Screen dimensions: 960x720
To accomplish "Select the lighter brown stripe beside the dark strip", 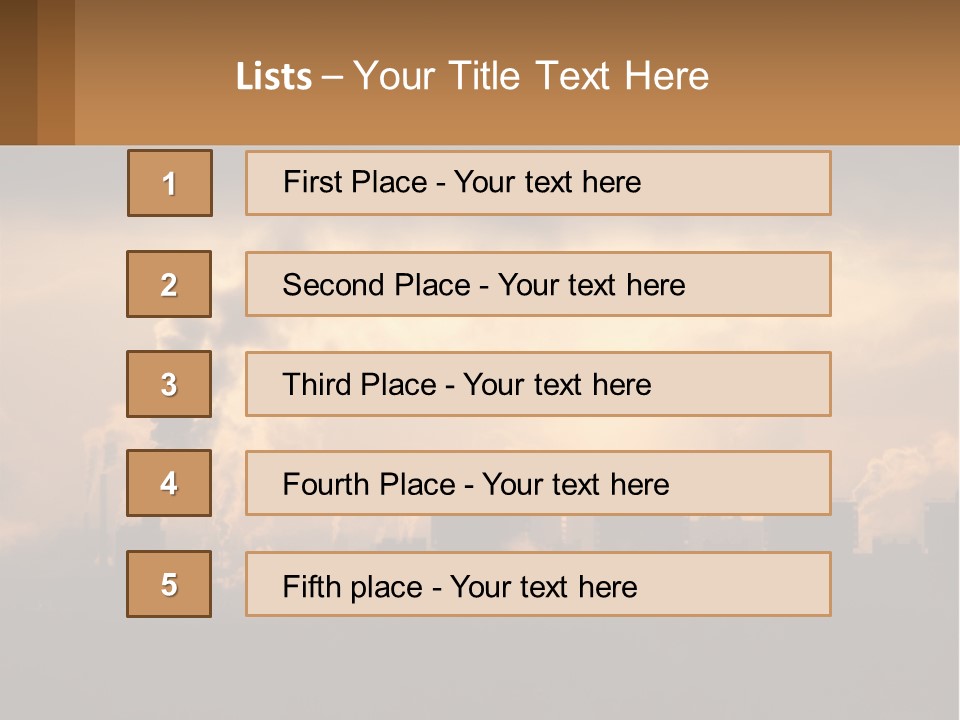I will pyautogui.click(x=56, y=72).
